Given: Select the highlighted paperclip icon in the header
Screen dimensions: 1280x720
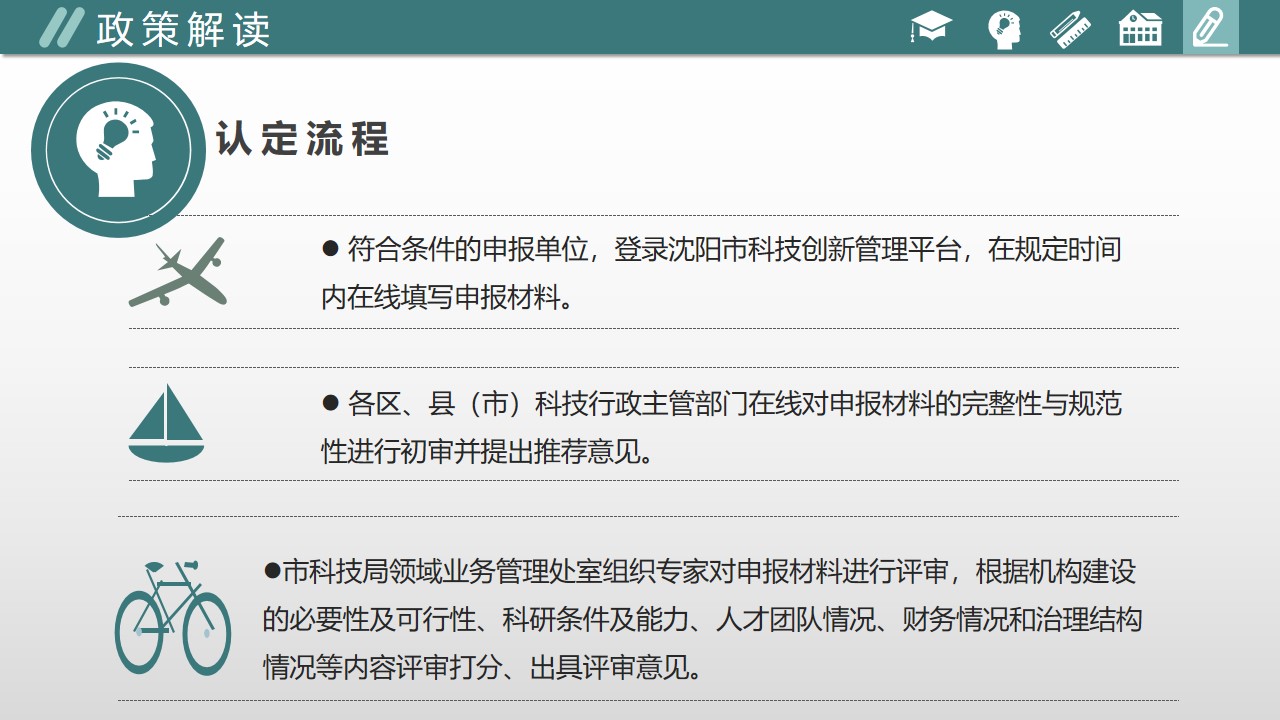Looking at the screenshot, I should point(1210,28).
